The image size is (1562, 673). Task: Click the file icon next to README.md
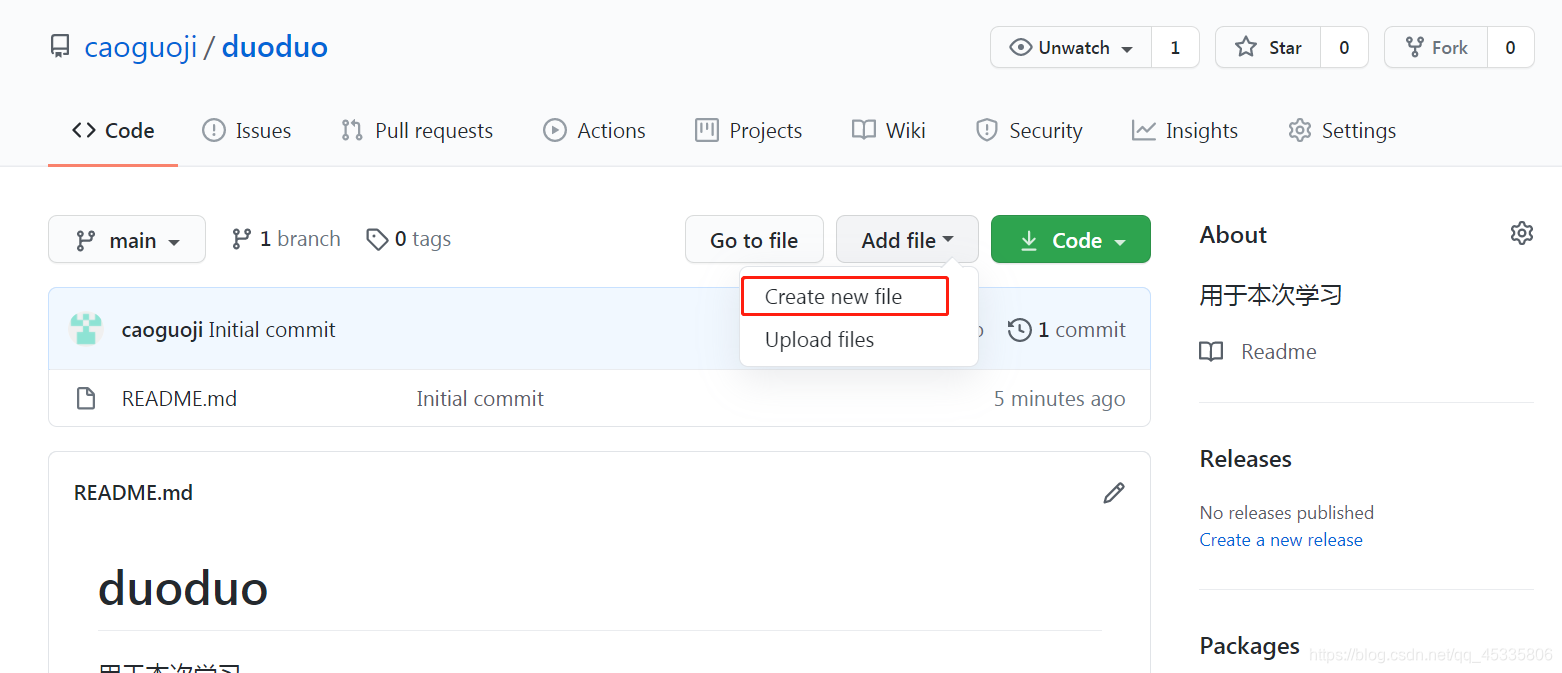(87, 399)
